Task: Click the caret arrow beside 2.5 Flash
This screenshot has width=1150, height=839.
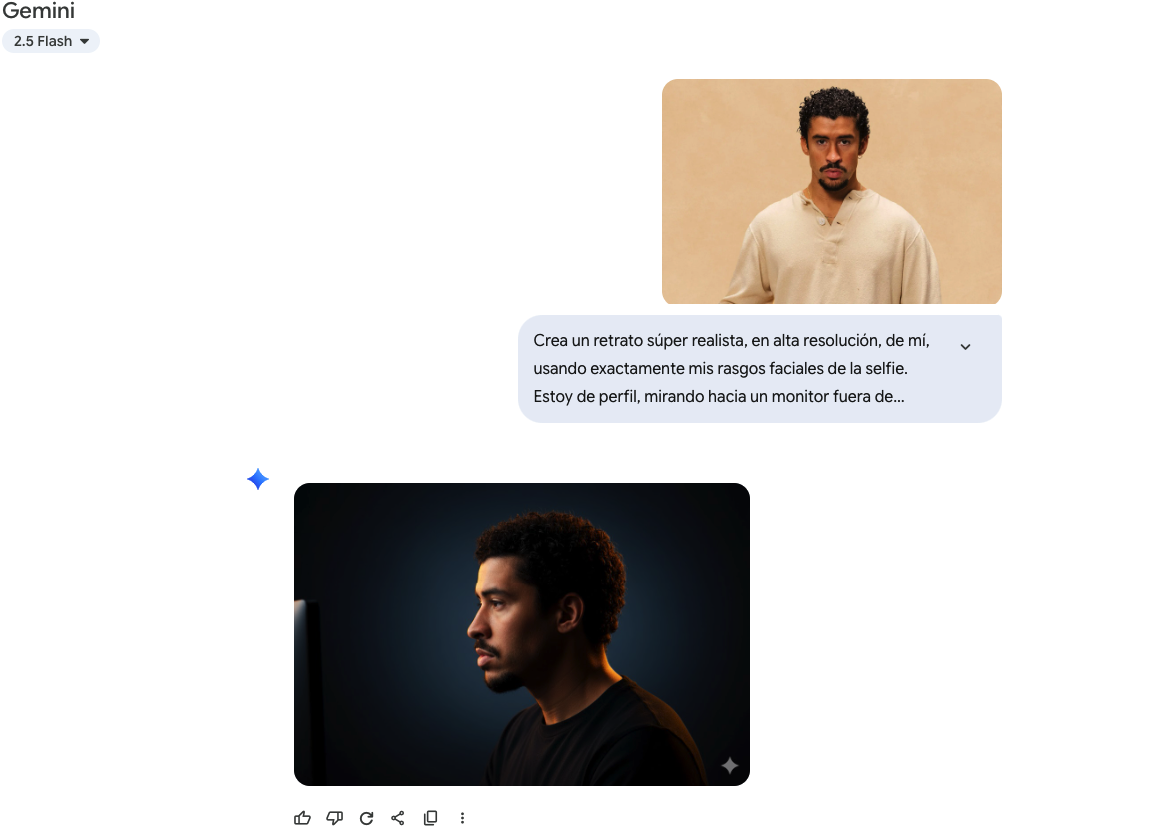Action: coord(85,41)
